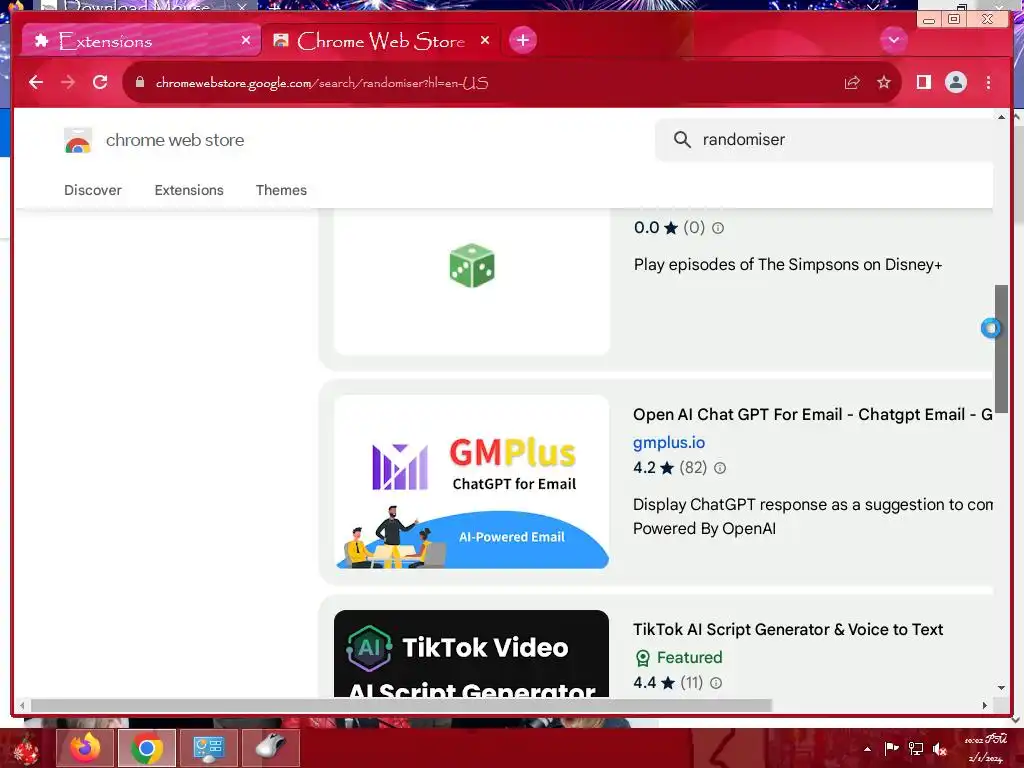Screen dimensions: 1024x768
Task: Open the Start menu ornament button
Action: (x=26, y=748)
